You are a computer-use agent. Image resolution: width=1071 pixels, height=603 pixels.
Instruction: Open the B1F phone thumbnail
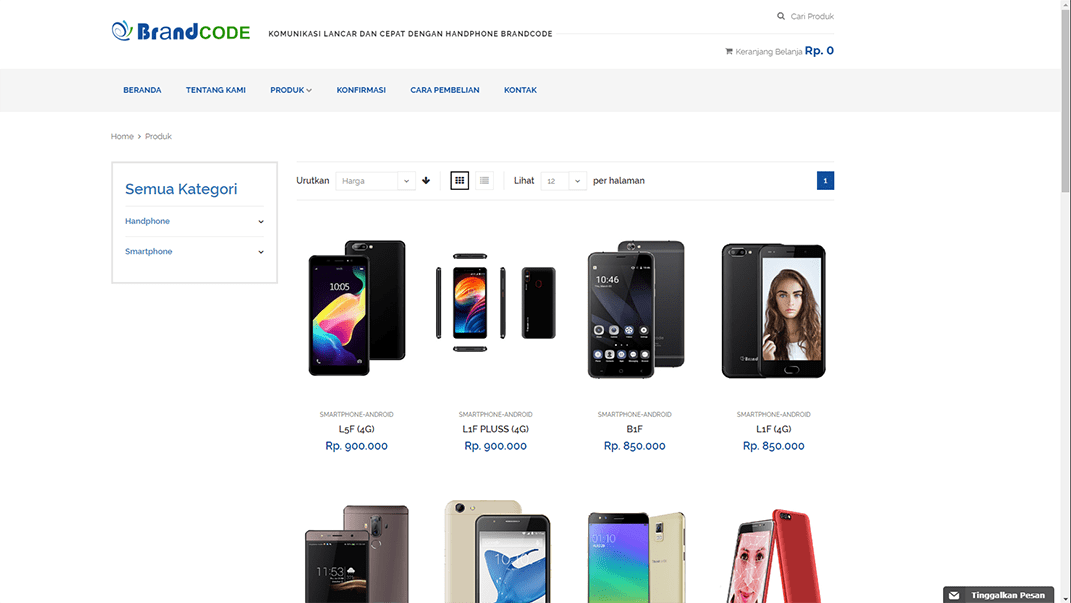tap(635, 309)
